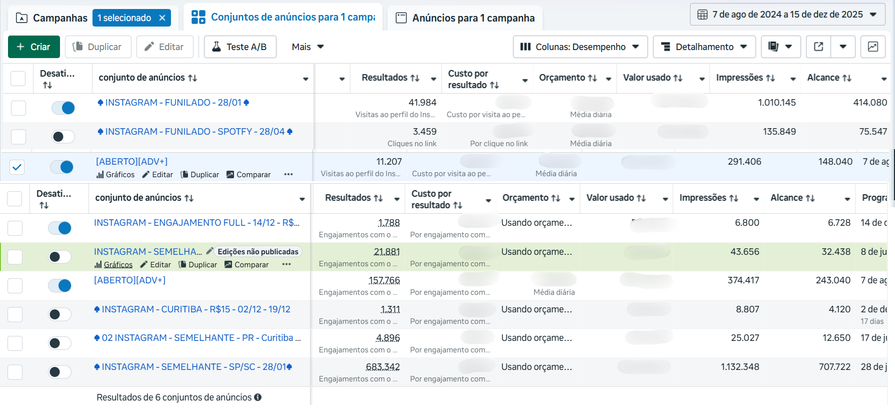Remove the '1 selecionado' filter chip
This screenshot has height=413, width=895.
pos(162,18)
